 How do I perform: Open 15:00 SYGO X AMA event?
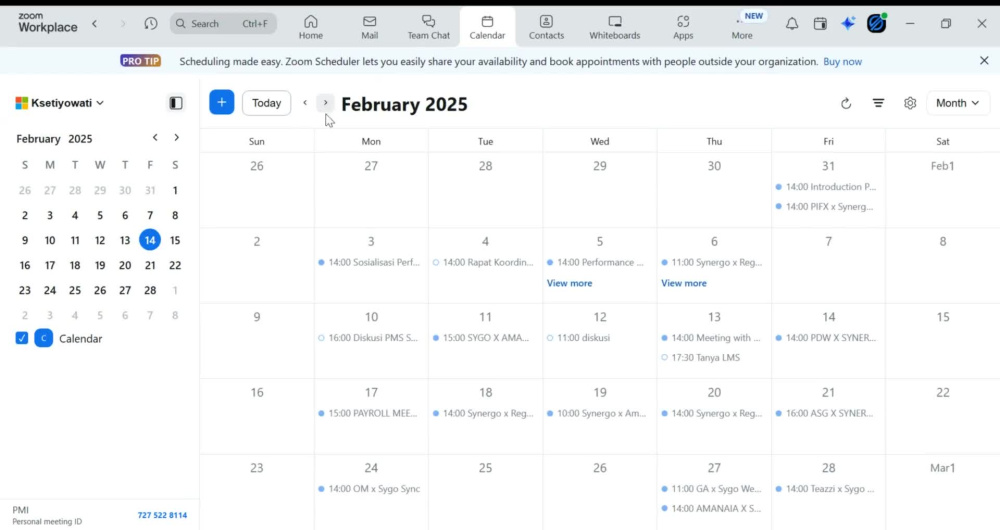click(x=484, y=338)
